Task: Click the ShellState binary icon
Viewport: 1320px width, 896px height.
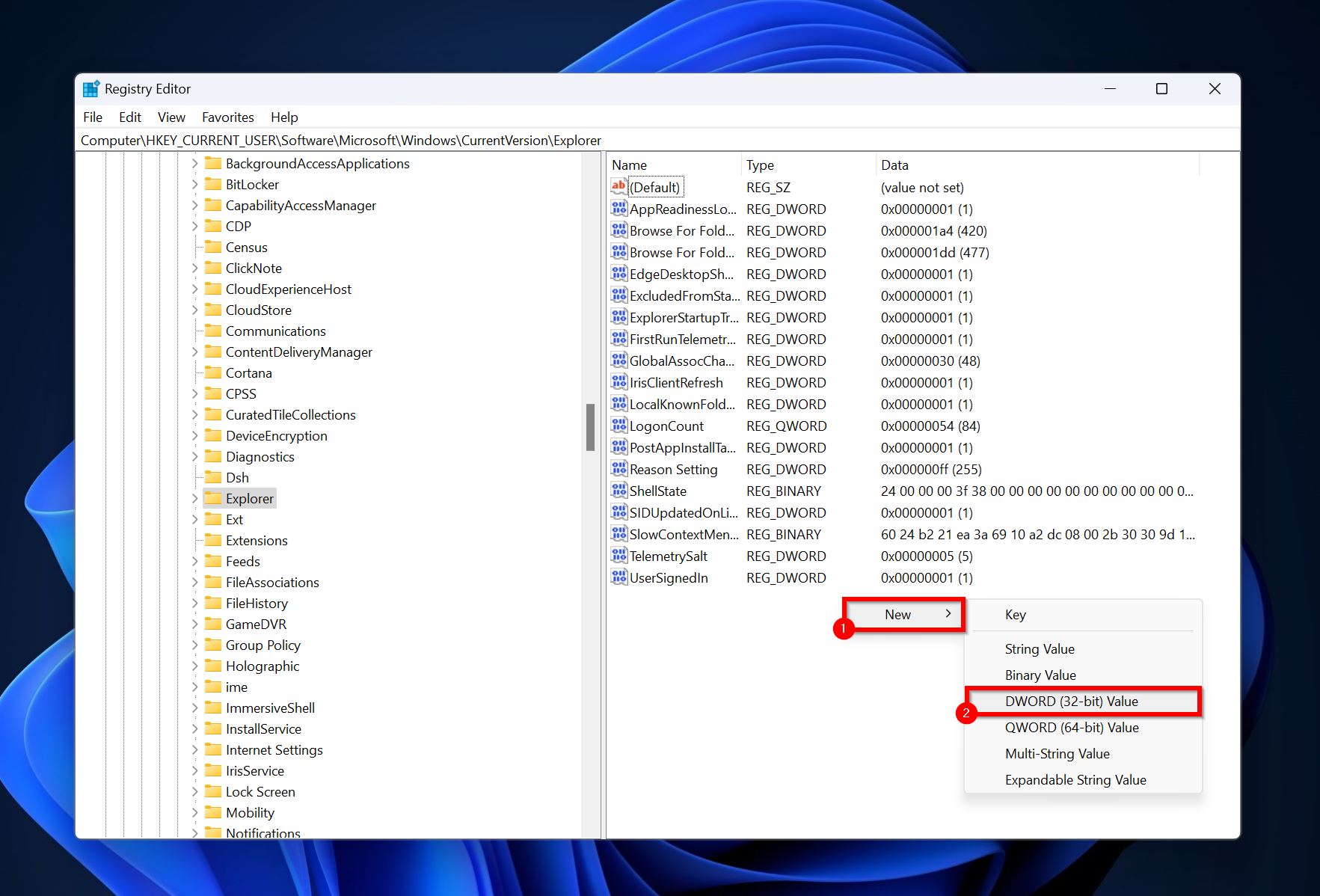Action: coord(618,491)
